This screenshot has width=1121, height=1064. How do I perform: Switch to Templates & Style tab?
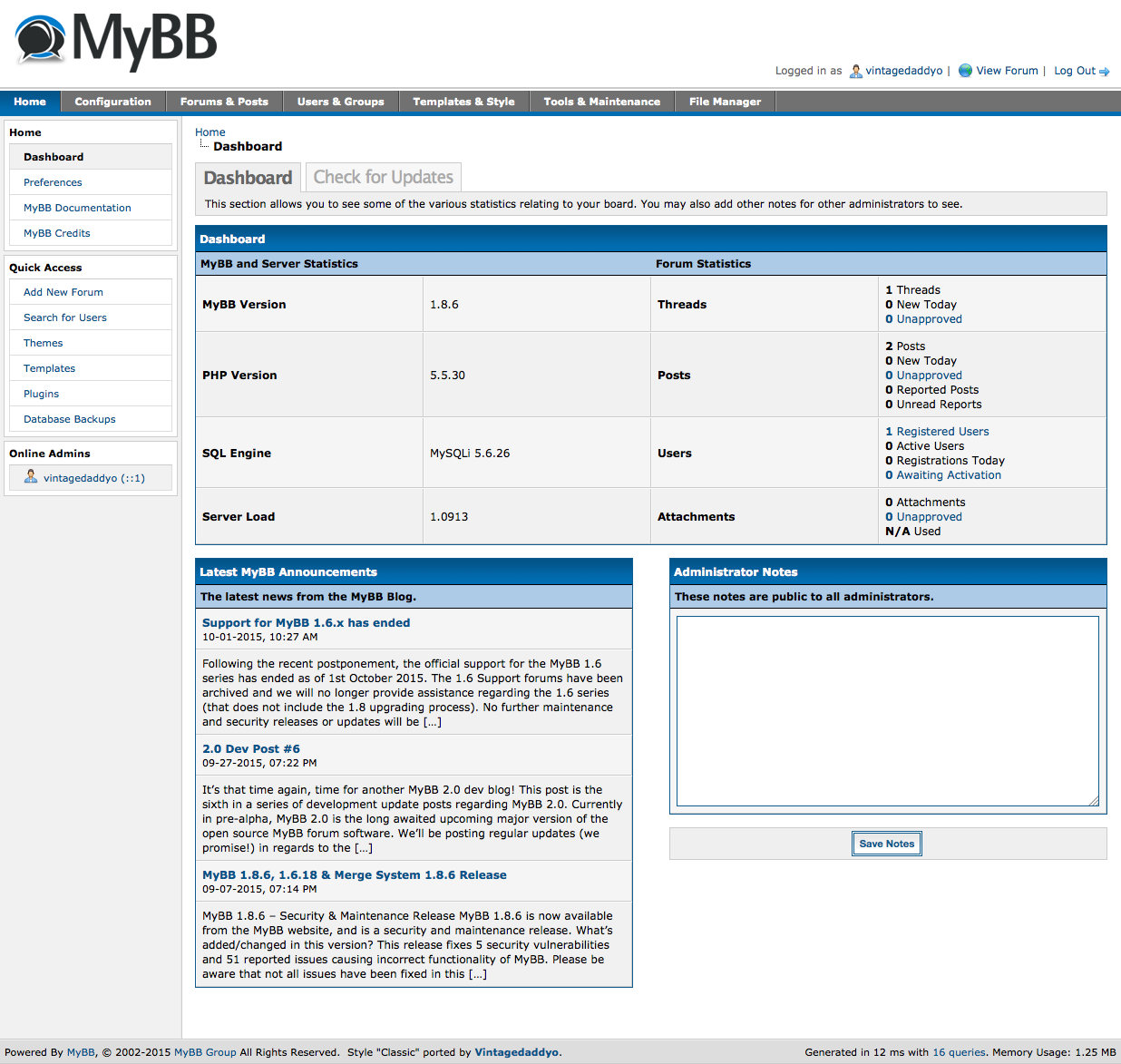[x=463, y=102]
